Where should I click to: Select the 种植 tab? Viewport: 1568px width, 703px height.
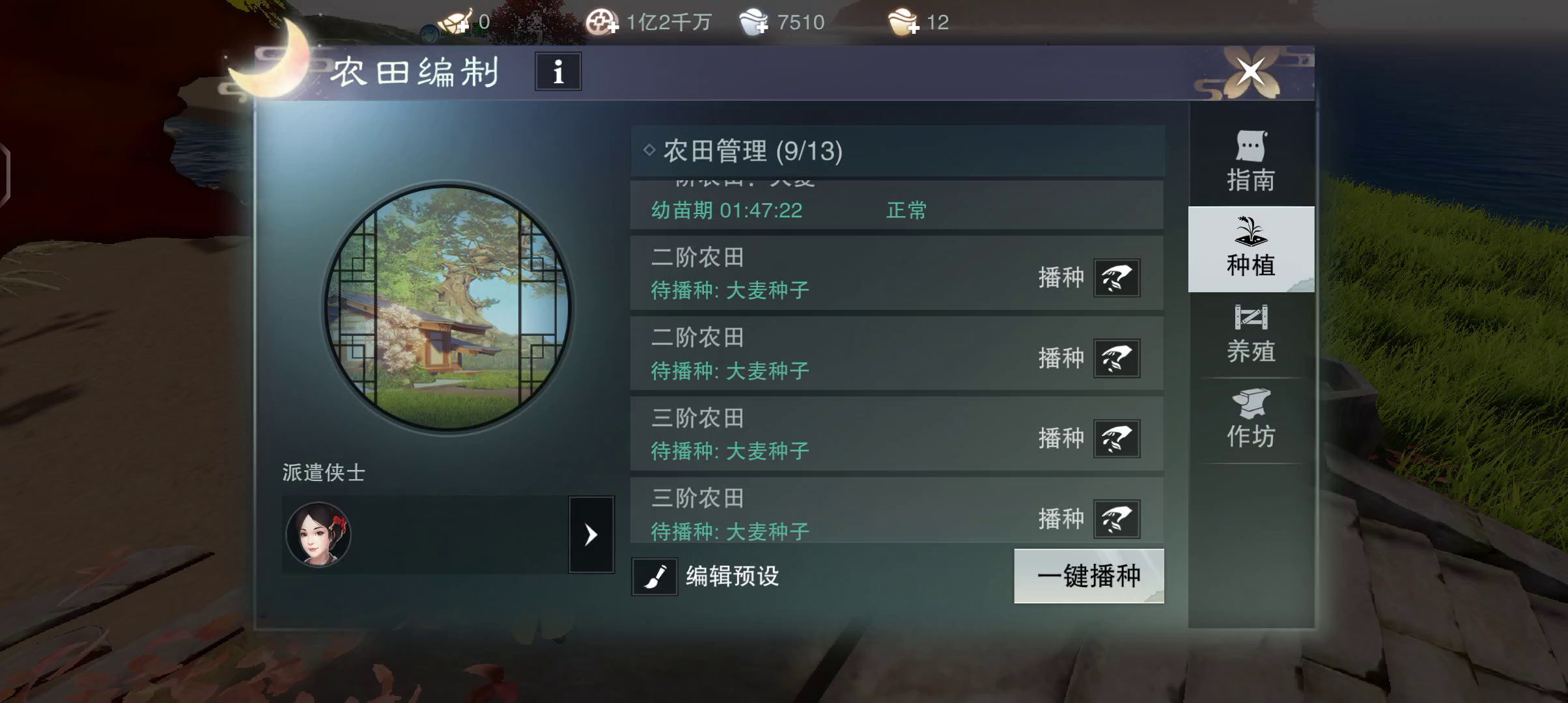point(1251,249)
